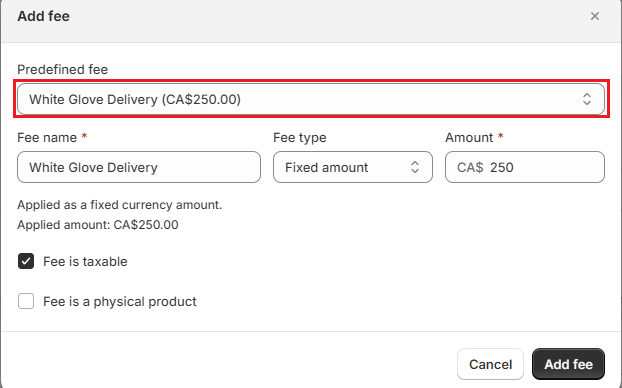Check Fee is a physical product
622x388 pixels.
(26, 301)
